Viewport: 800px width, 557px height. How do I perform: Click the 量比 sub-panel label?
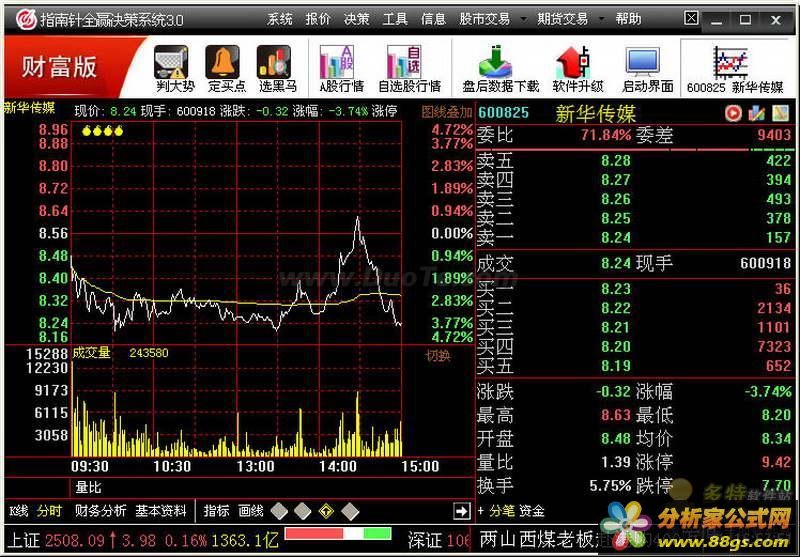tap(88, 487)
